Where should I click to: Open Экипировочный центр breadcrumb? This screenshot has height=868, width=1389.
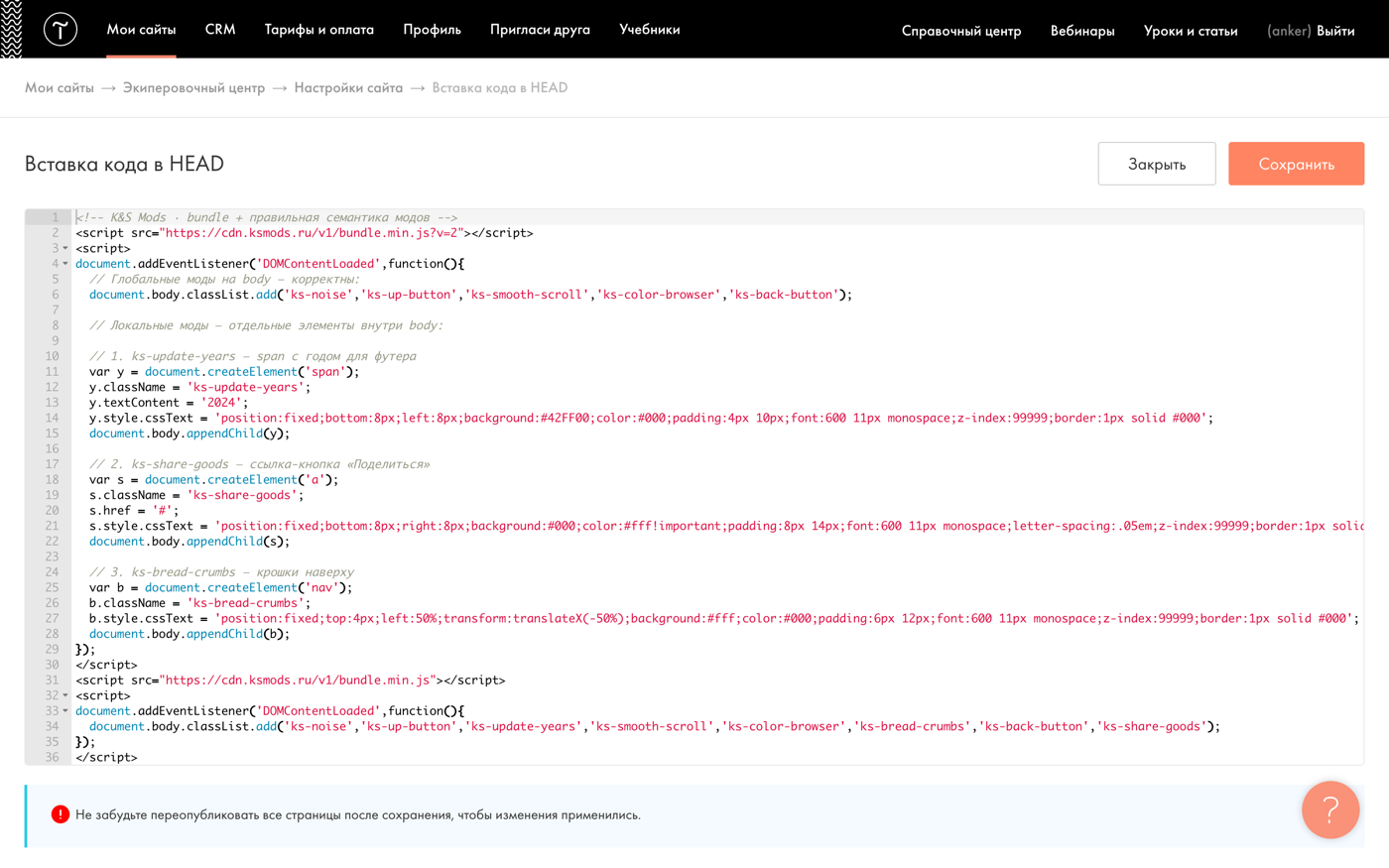(193, 87)
